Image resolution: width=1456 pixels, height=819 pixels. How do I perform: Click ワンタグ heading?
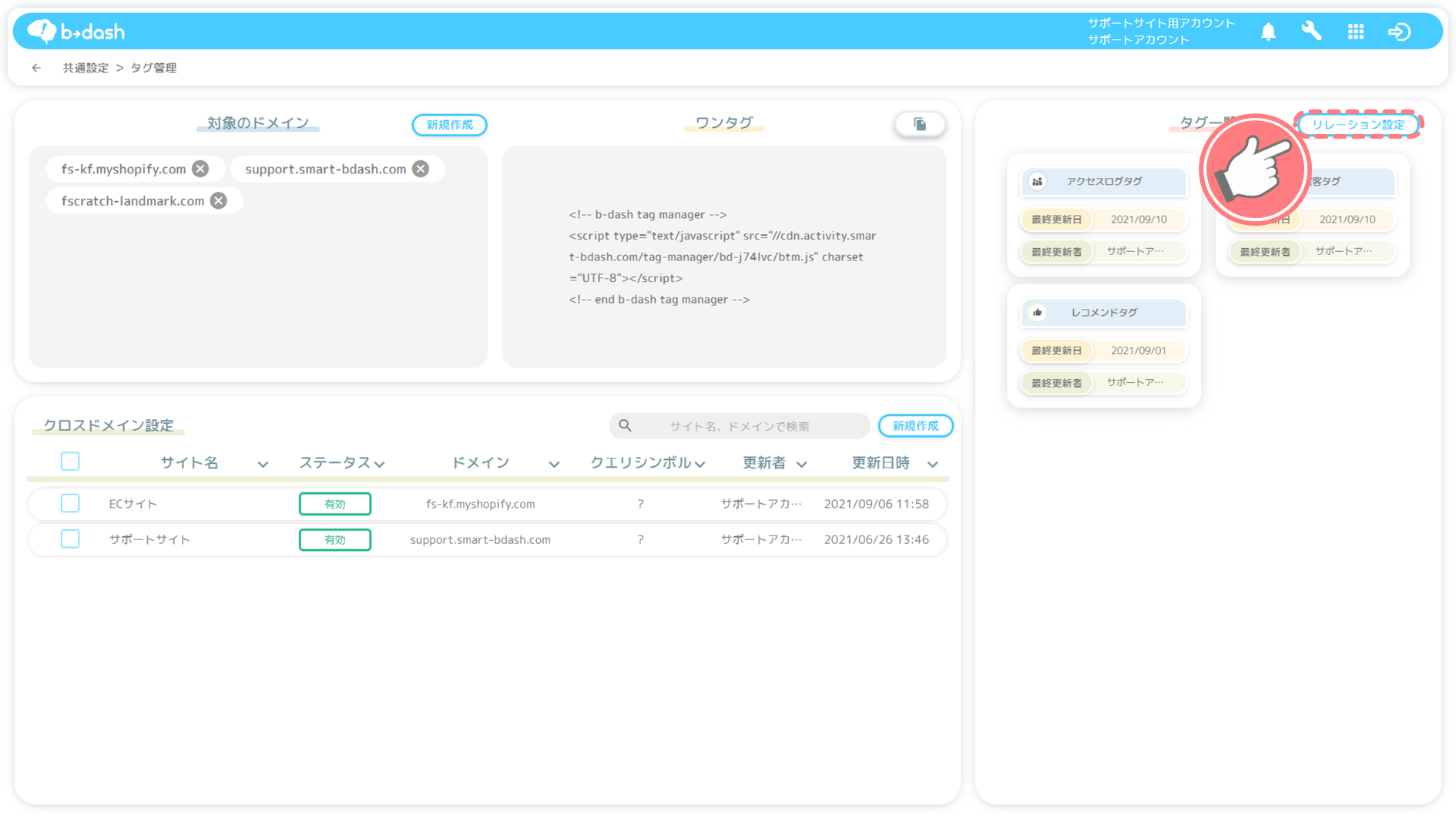click(x=724, y=123)
